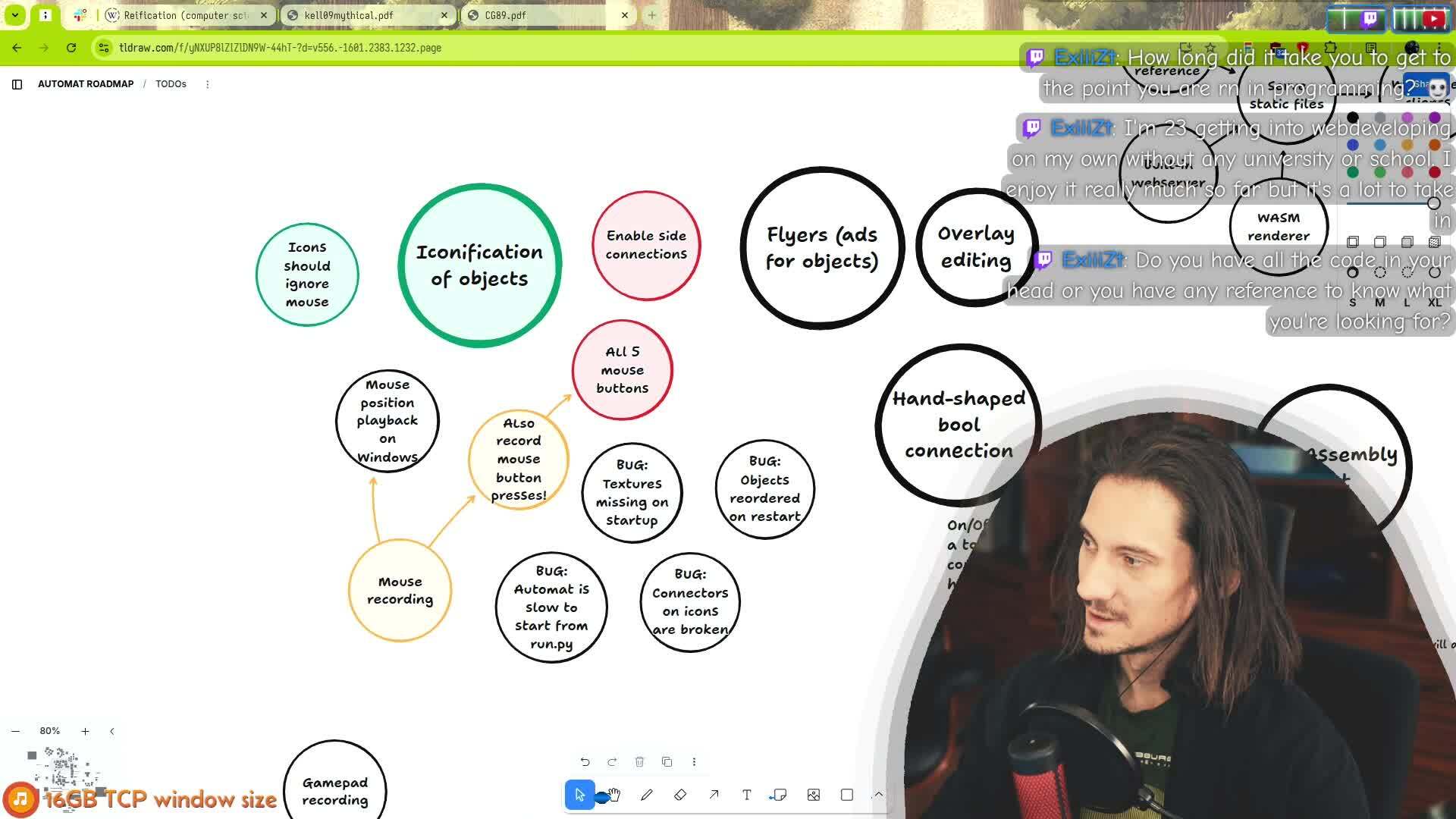Select the dashed stroke style
The width and height of the screenshot is (1456, 819).
coord(1380,272)
